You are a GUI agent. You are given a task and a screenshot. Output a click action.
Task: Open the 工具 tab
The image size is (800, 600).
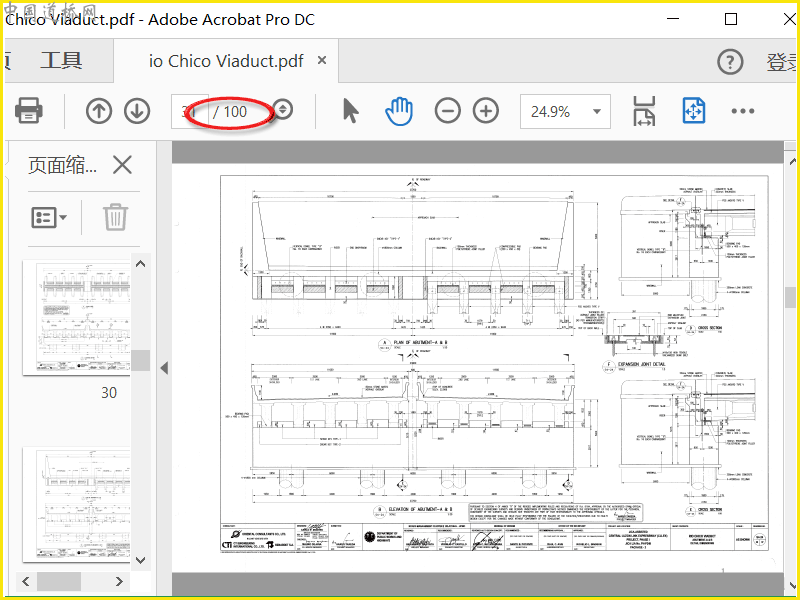[x=61, y=61]
